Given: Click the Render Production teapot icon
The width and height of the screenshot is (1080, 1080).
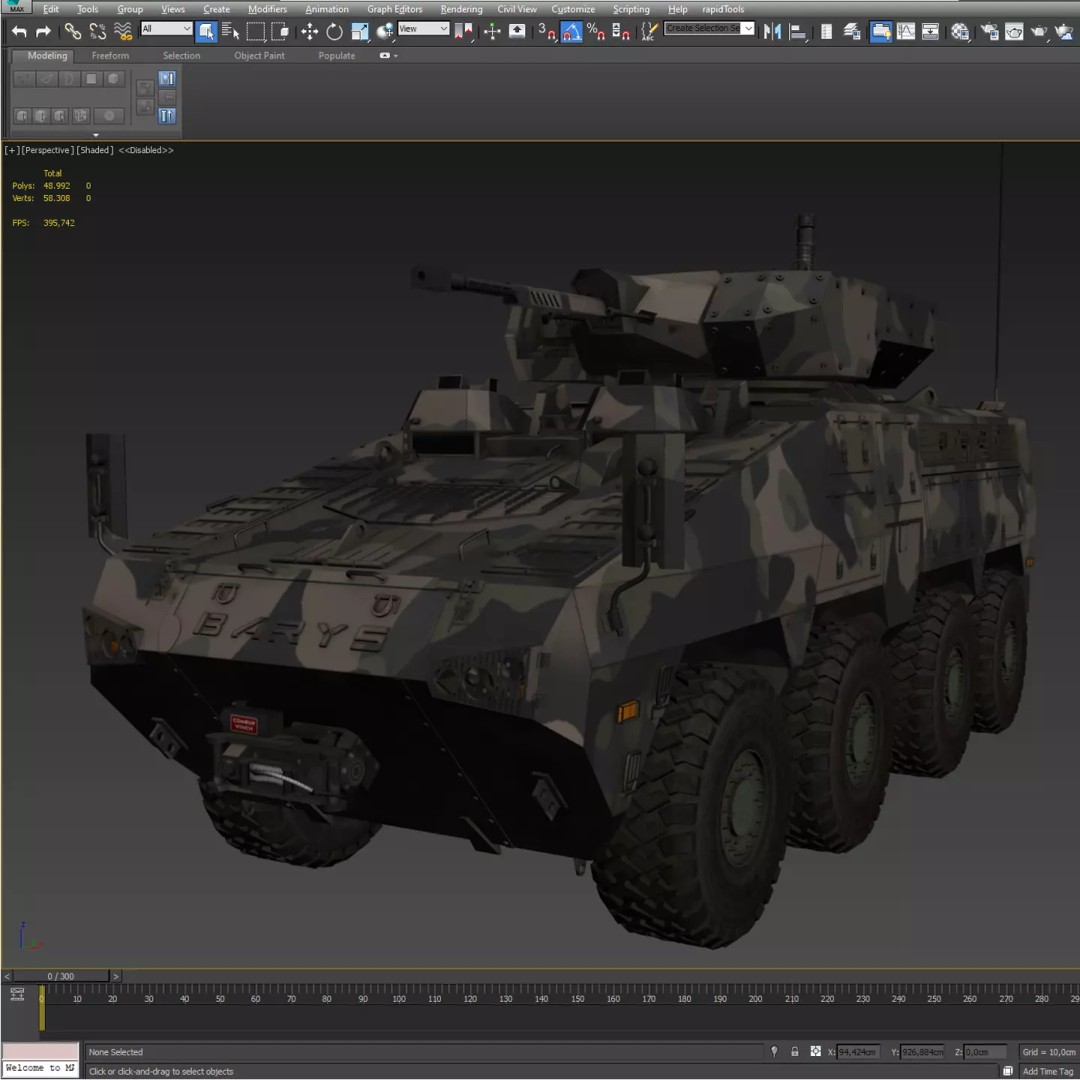Looking at the screenshot, I should click(x=1039, y=32).
